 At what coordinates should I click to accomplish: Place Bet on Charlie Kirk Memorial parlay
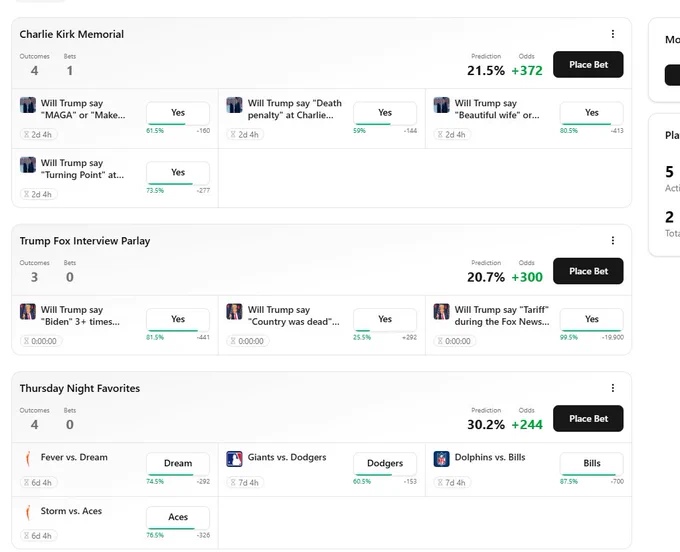pyautogui.click(x=588, y=65)
